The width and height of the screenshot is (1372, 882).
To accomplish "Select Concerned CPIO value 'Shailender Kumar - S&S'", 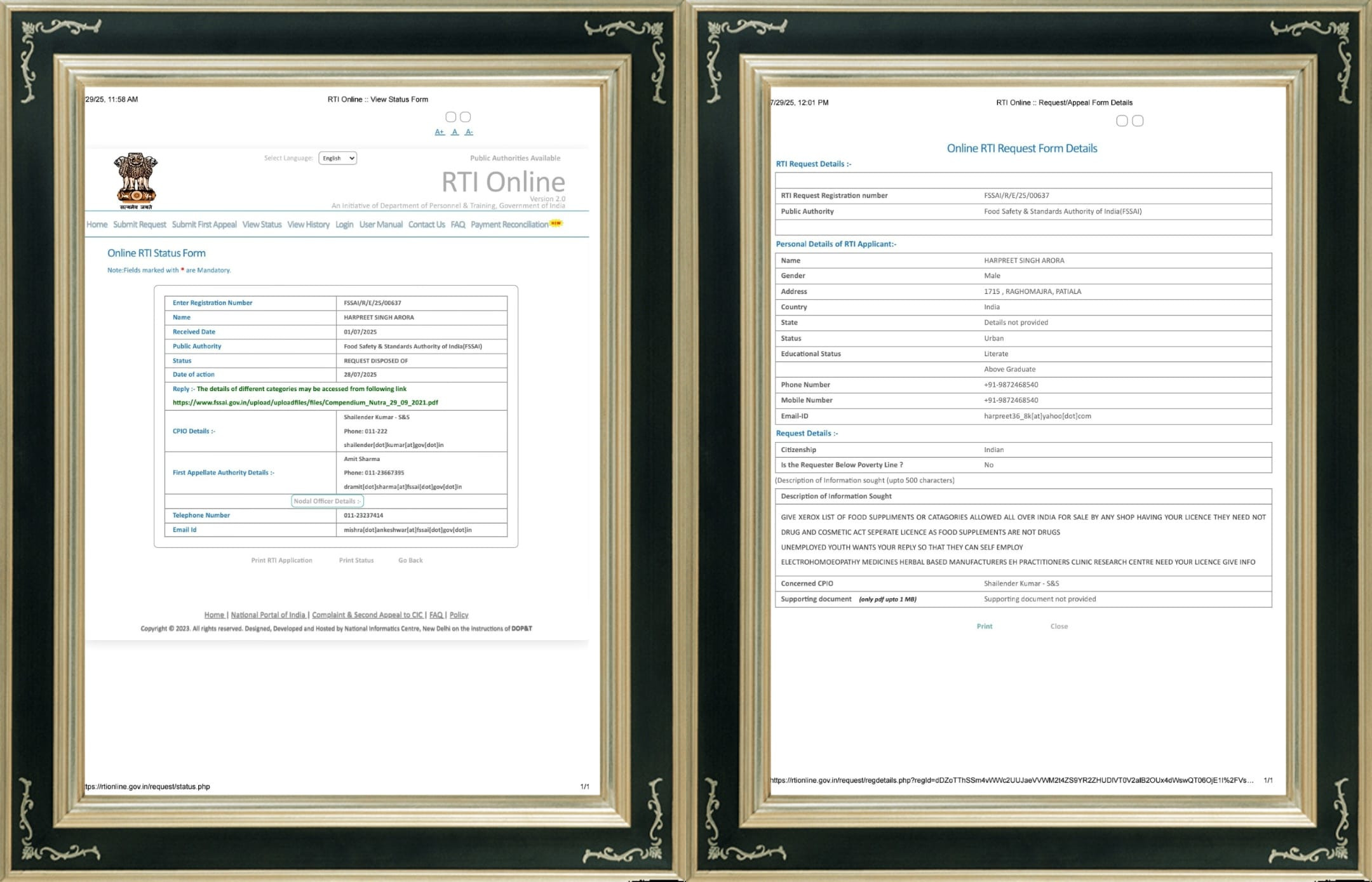I will (1021, 584).
